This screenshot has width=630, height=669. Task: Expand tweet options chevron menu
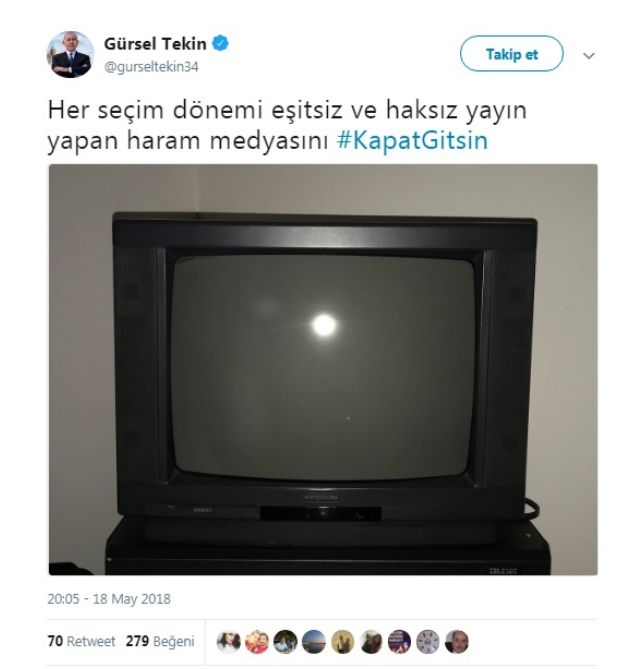click(589, 55)
